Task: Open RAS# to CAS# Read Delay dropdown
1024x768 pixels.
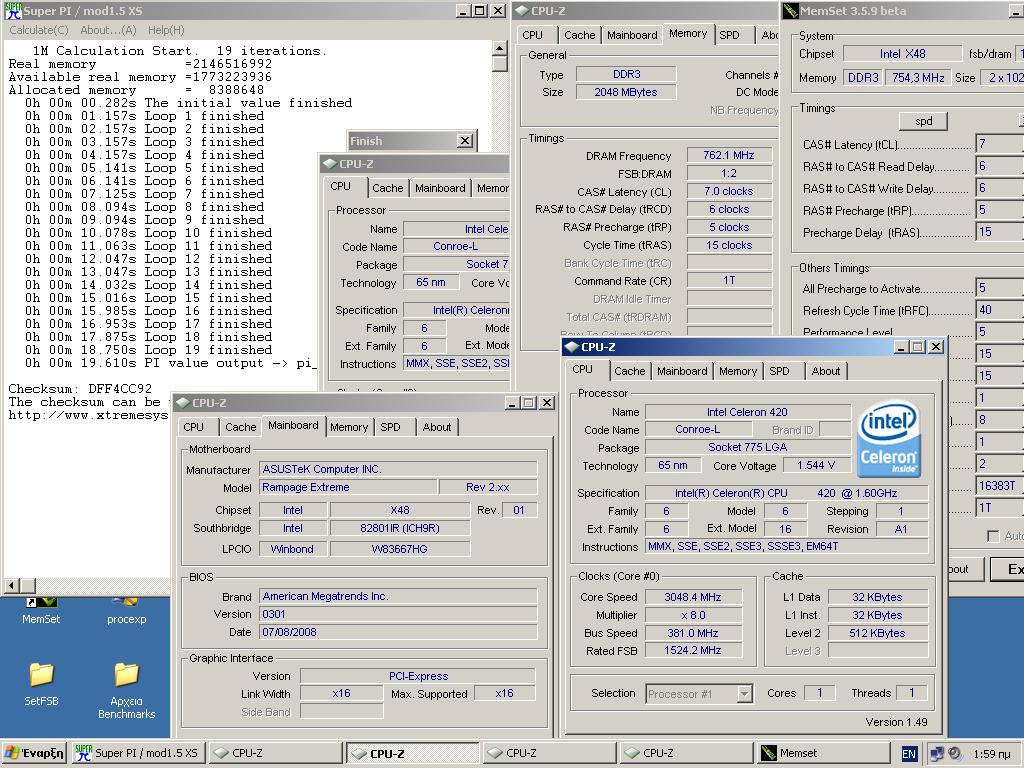Action: point(999,166)
